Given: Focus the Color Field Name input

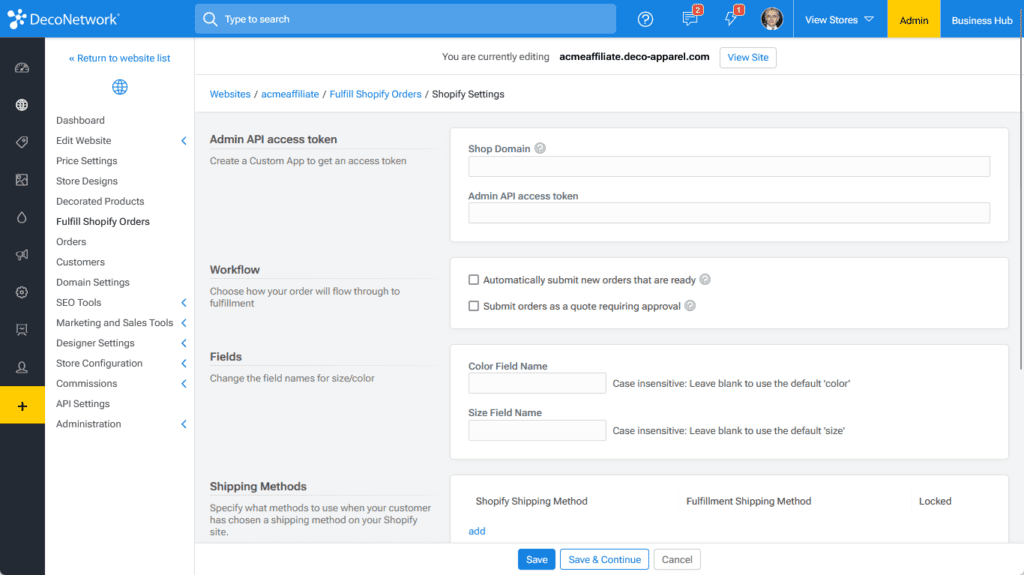Looking at the screenshot, I should click(x=537, y=383).
